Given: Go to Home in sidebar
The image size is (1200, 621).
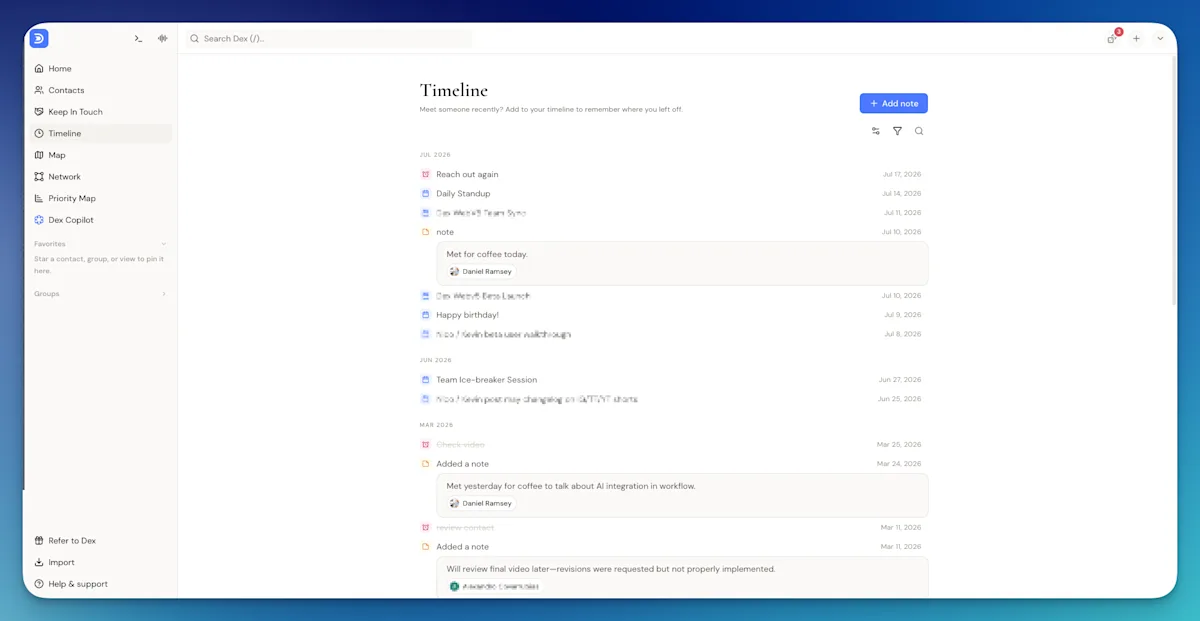Looking at the screenshot, I should tap(100, 69).
